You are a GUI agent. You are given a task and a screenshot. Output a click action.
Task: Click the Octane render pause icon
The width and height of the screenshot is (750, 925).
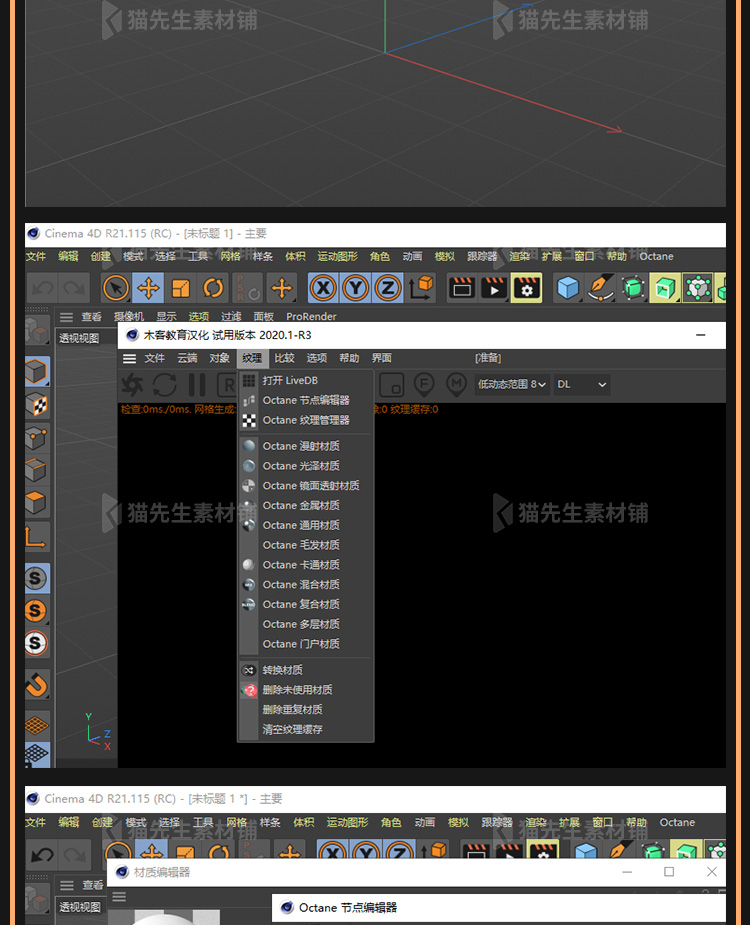point(197,384)
